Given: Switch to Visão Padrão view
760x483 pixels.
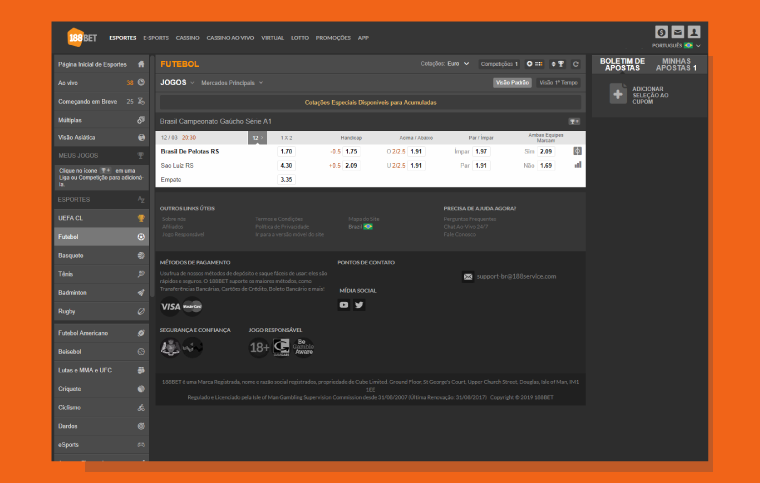Looking at the screenshot, I should [512, 83].
